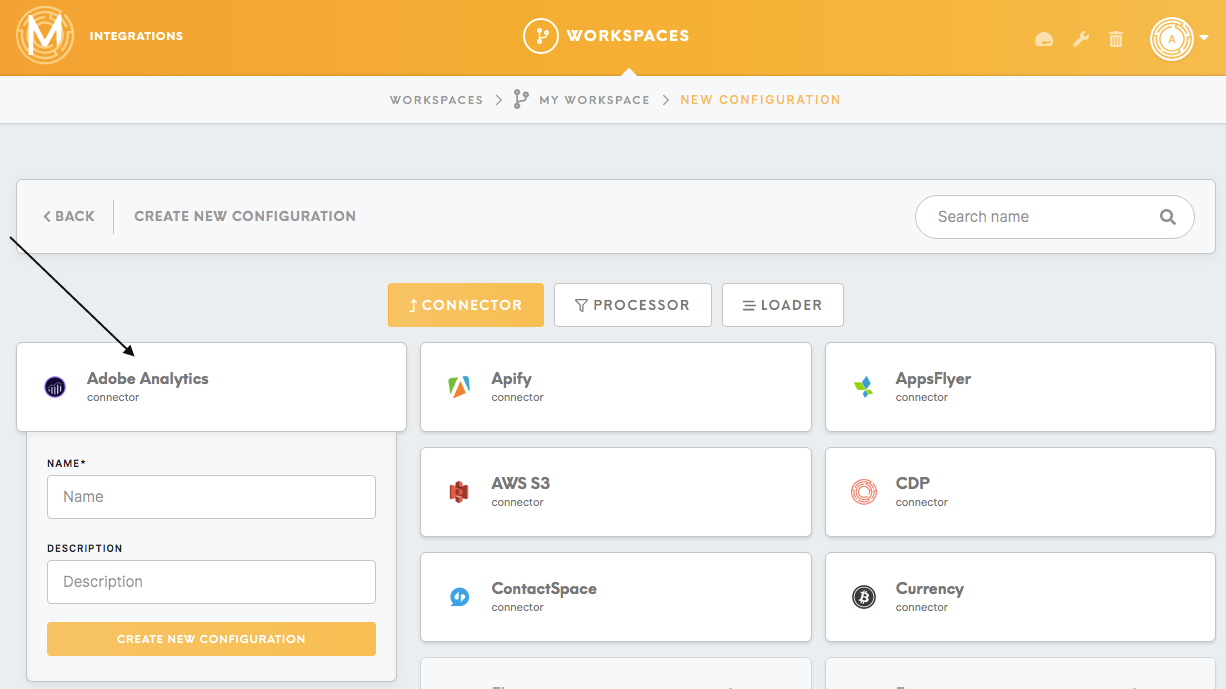Viewport: 1226px width, 689px height.
Task: Switch to the Processor tab
Action: click(x=633, y=305)
